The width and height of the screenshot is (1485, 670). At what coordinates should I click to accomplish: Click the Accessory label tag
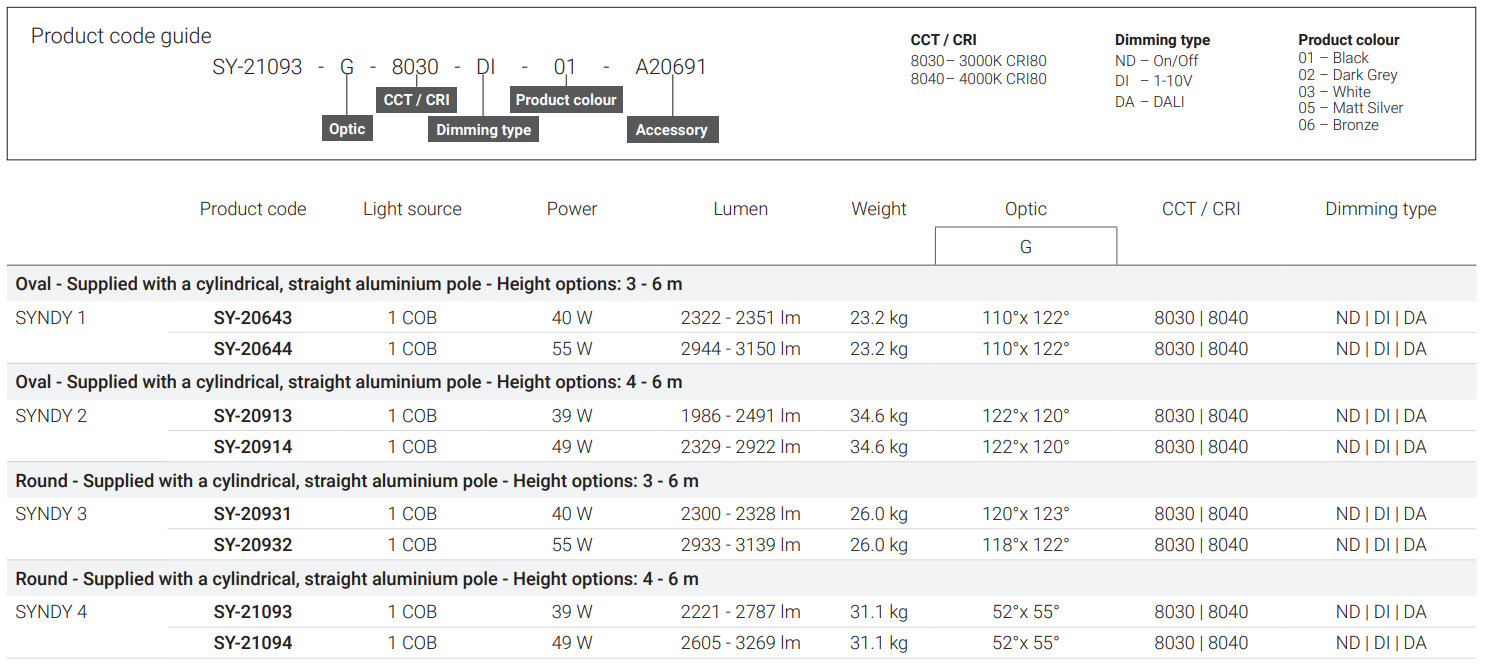671,130
